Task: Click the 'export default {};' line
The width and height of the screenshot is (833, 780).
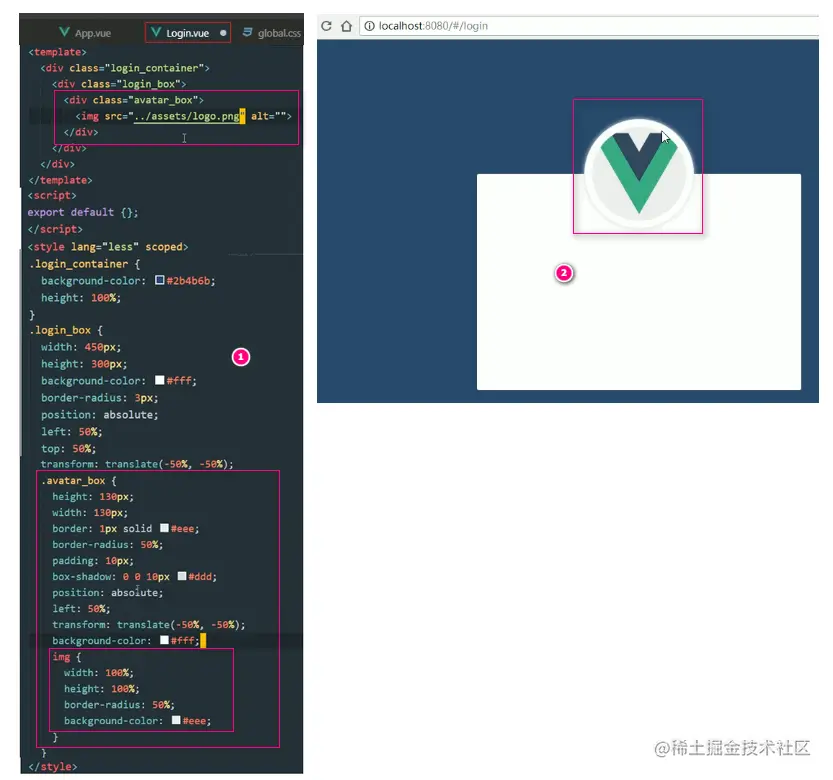Action: 83,212
